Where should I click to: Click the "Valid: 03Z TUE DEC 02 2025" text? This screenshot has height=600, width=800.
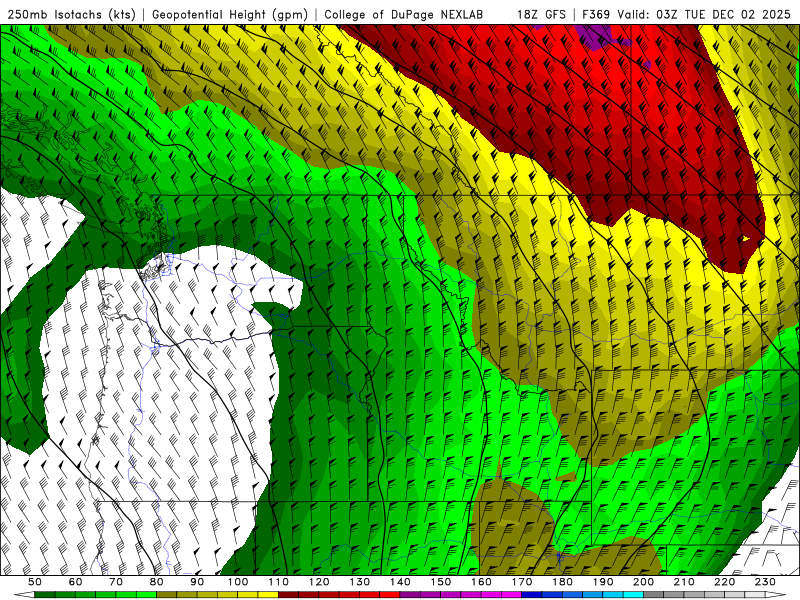(x=704, y=14)
